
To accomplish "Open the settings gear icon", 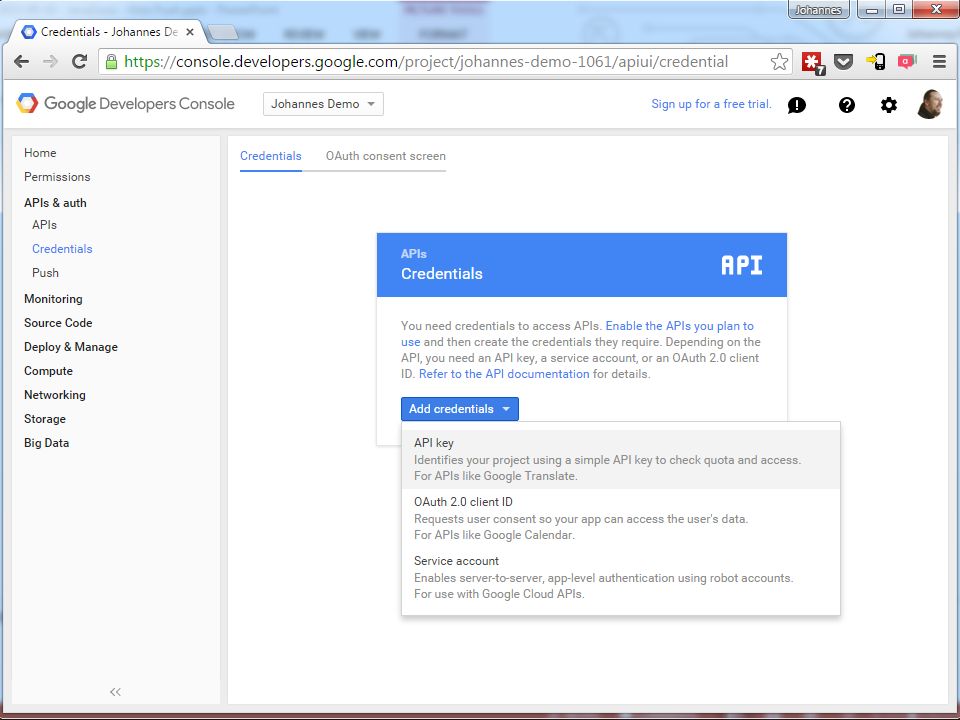I will (x=889, y=105).
